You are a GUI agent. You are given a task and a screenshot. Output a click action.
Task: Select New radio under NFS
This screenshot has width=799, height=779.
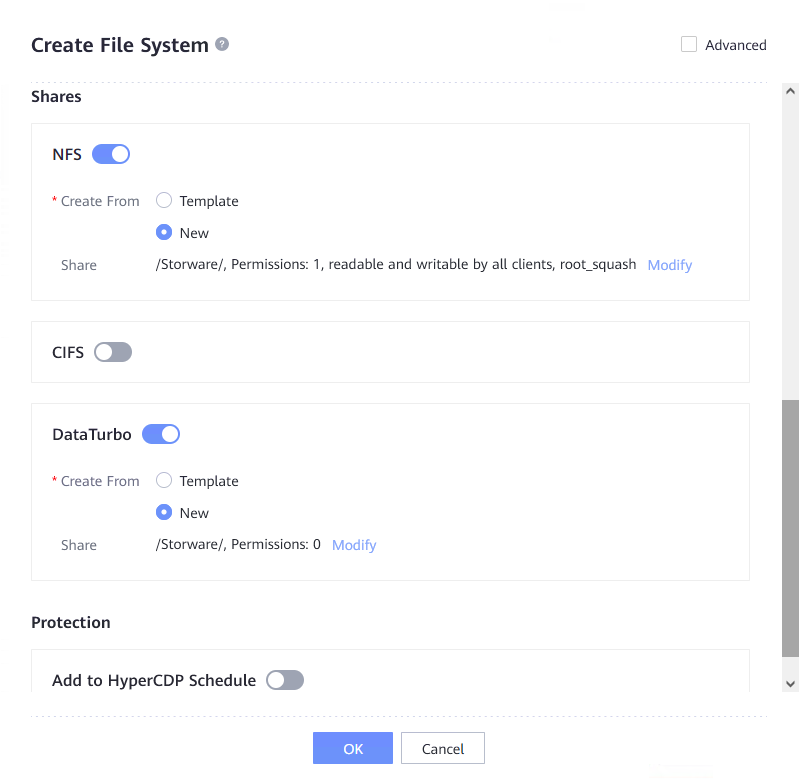(164, 233)
